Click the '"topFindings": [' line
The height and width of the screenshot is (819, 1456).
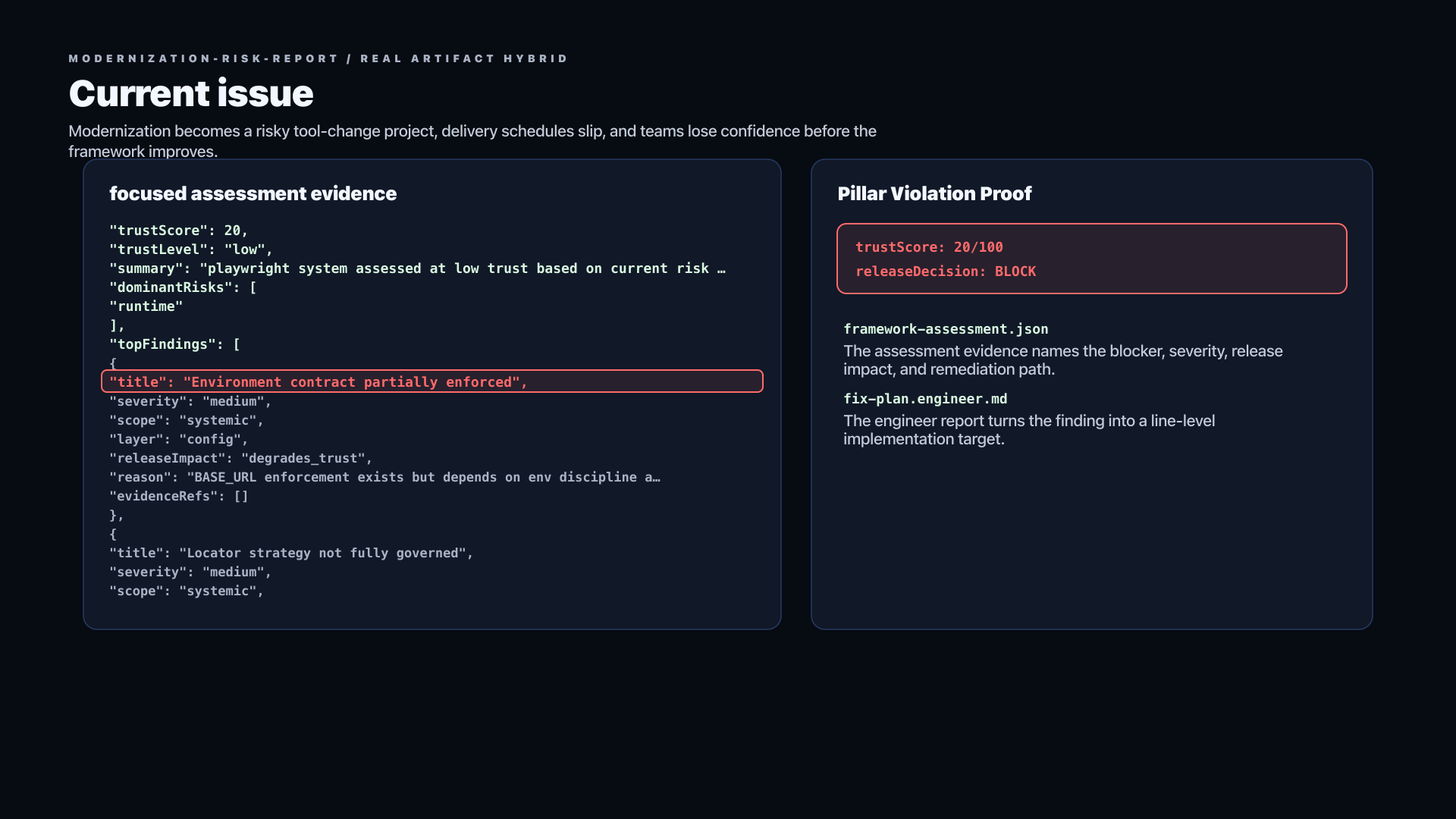pyautogui.click(x=174, y=344)
